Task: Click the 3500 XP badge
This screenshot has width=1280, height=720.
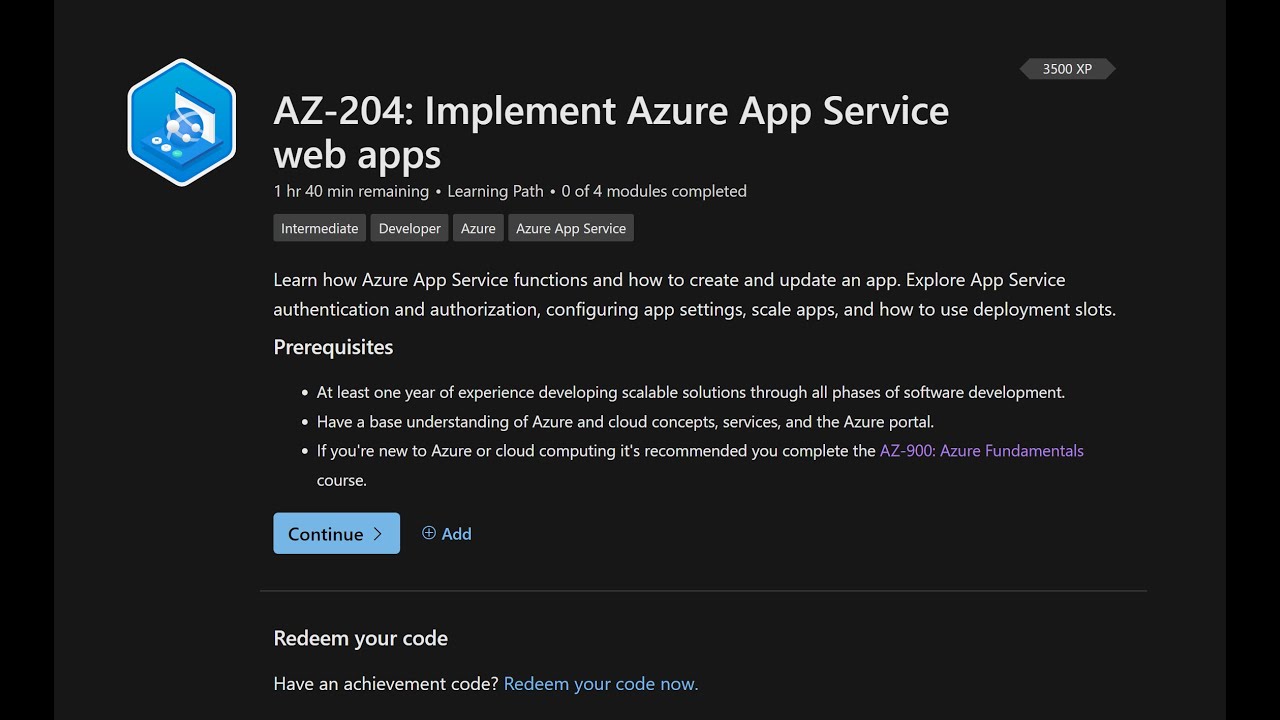Action: pos(1067,69)
